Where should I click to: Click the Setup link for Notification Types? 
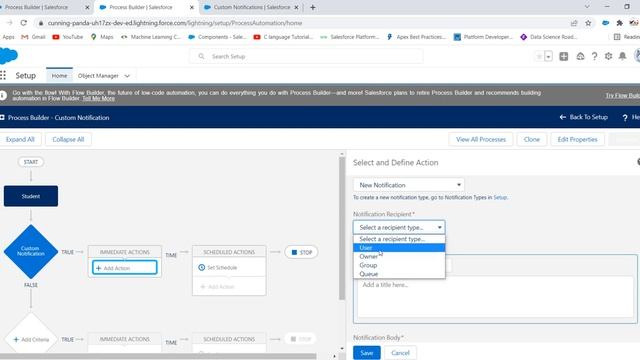coord(500,197)
